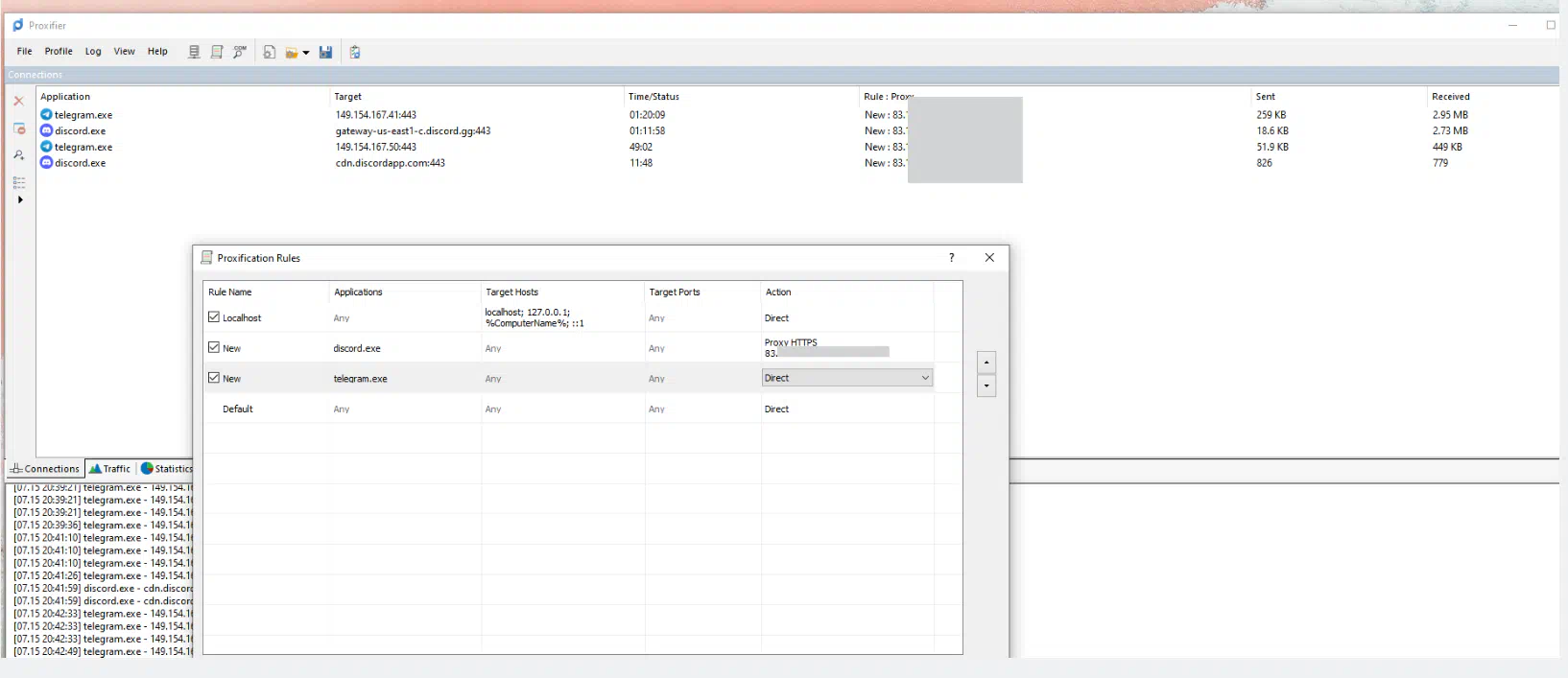
Task: Uncheck the Localhost rule checkbox
Action: pos(214,317)
